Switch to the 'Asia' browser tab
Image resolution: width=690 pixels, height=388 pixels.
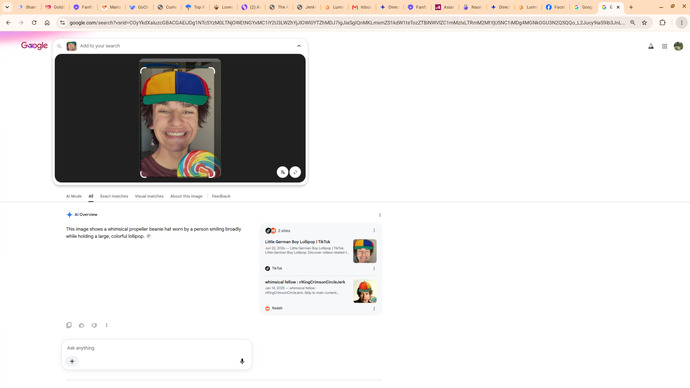click(444, 7)
